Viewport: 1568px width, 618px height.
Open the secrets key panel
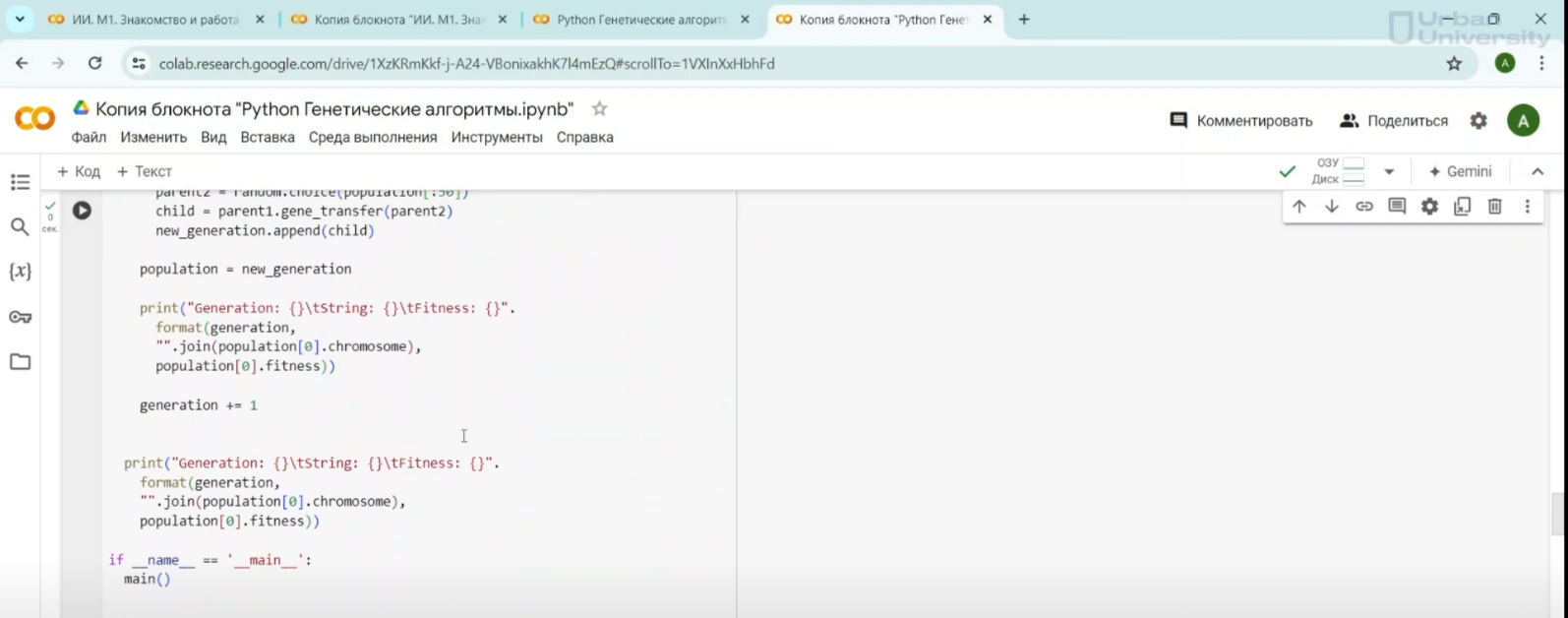pyautogui.click(x=20, y=317)
